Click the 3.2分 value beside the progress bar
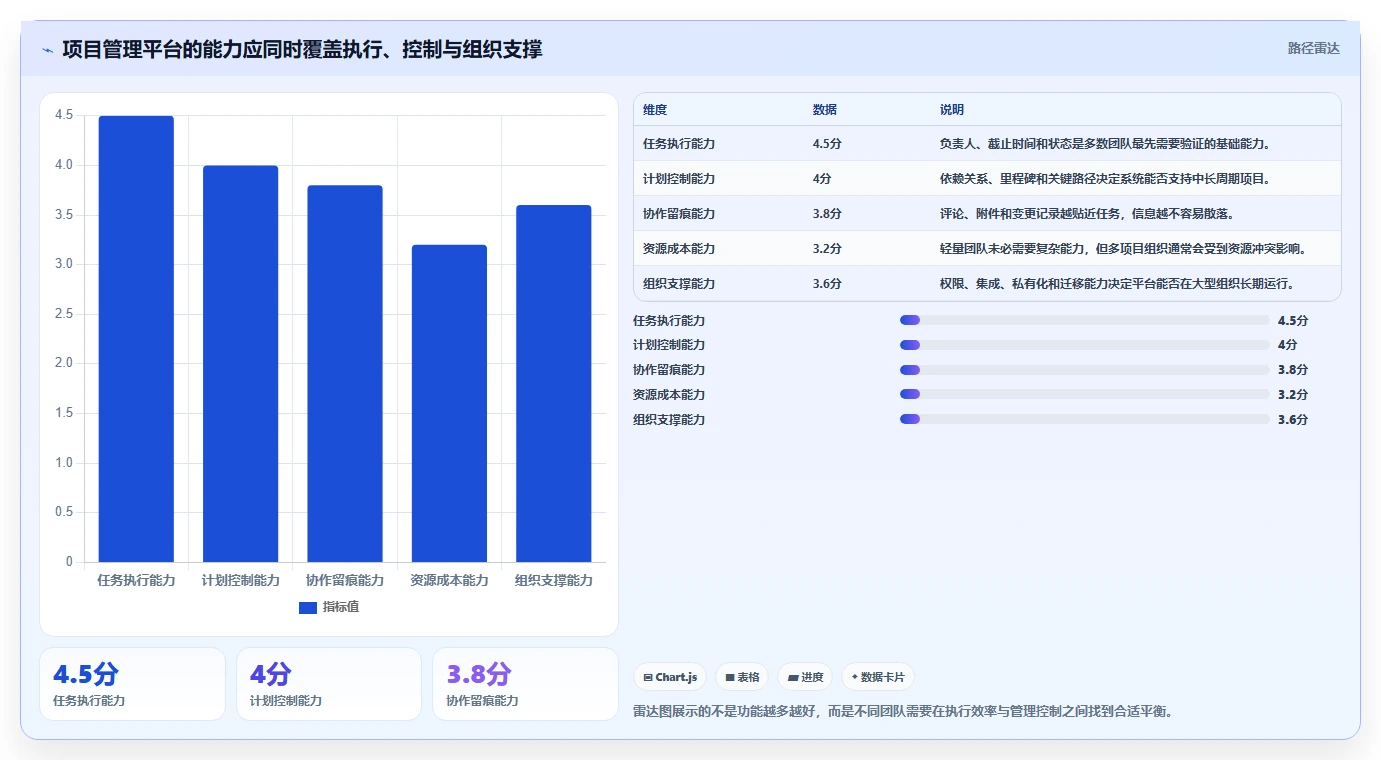 1293,395
